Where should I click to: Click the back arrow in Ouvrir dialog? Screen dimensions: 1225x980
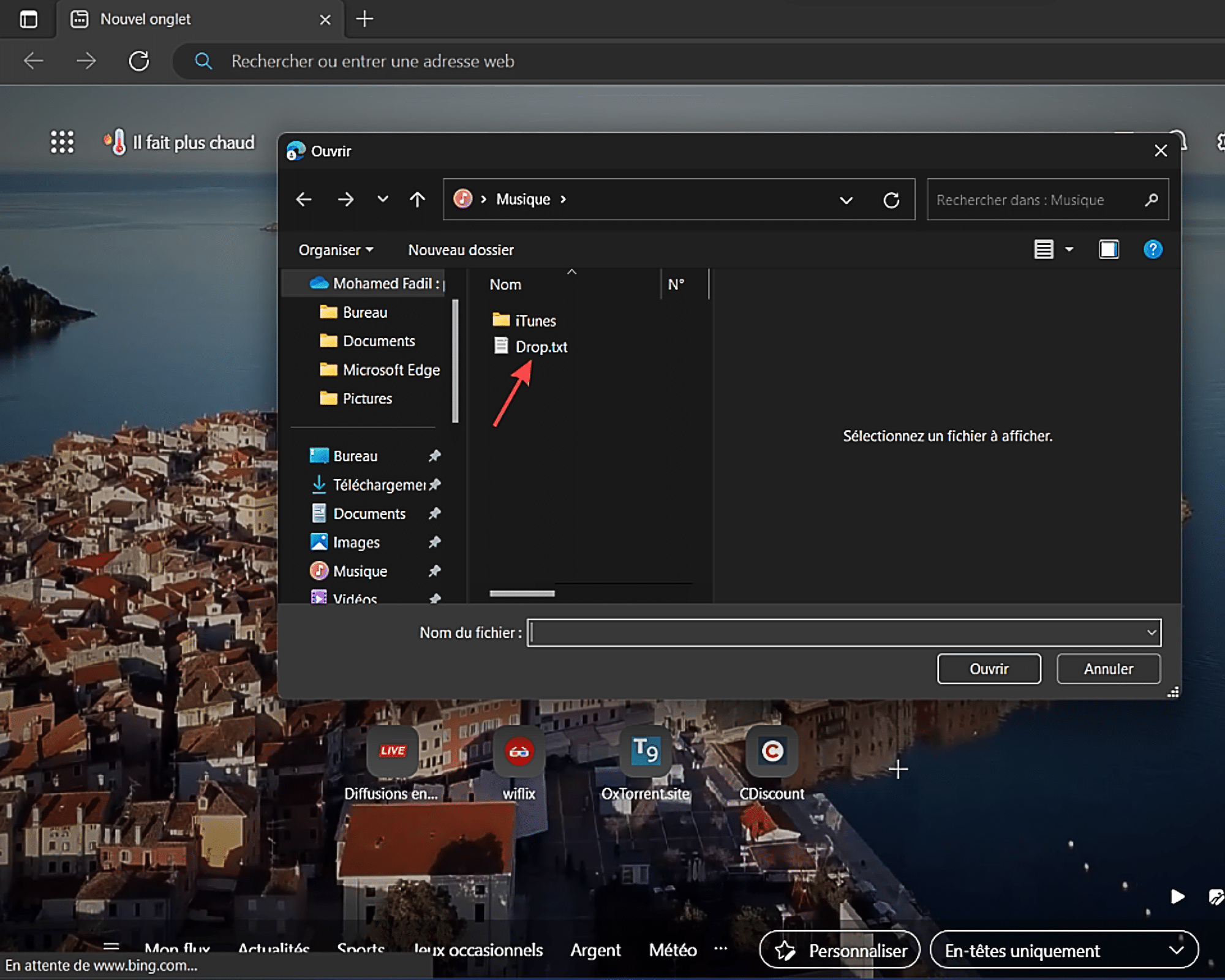pyautogui.click(x=304, y=199)
